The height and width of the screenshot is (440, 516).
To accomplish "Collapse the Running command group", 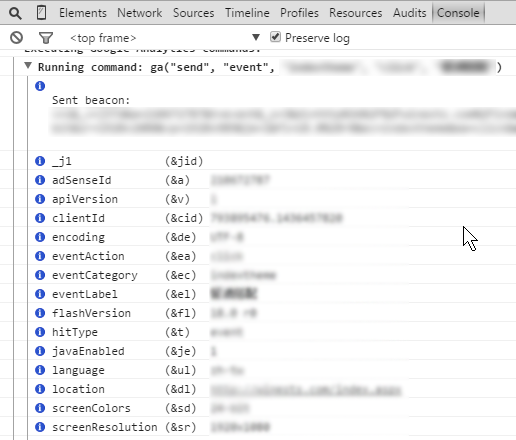I will click(x=28, y=65).
